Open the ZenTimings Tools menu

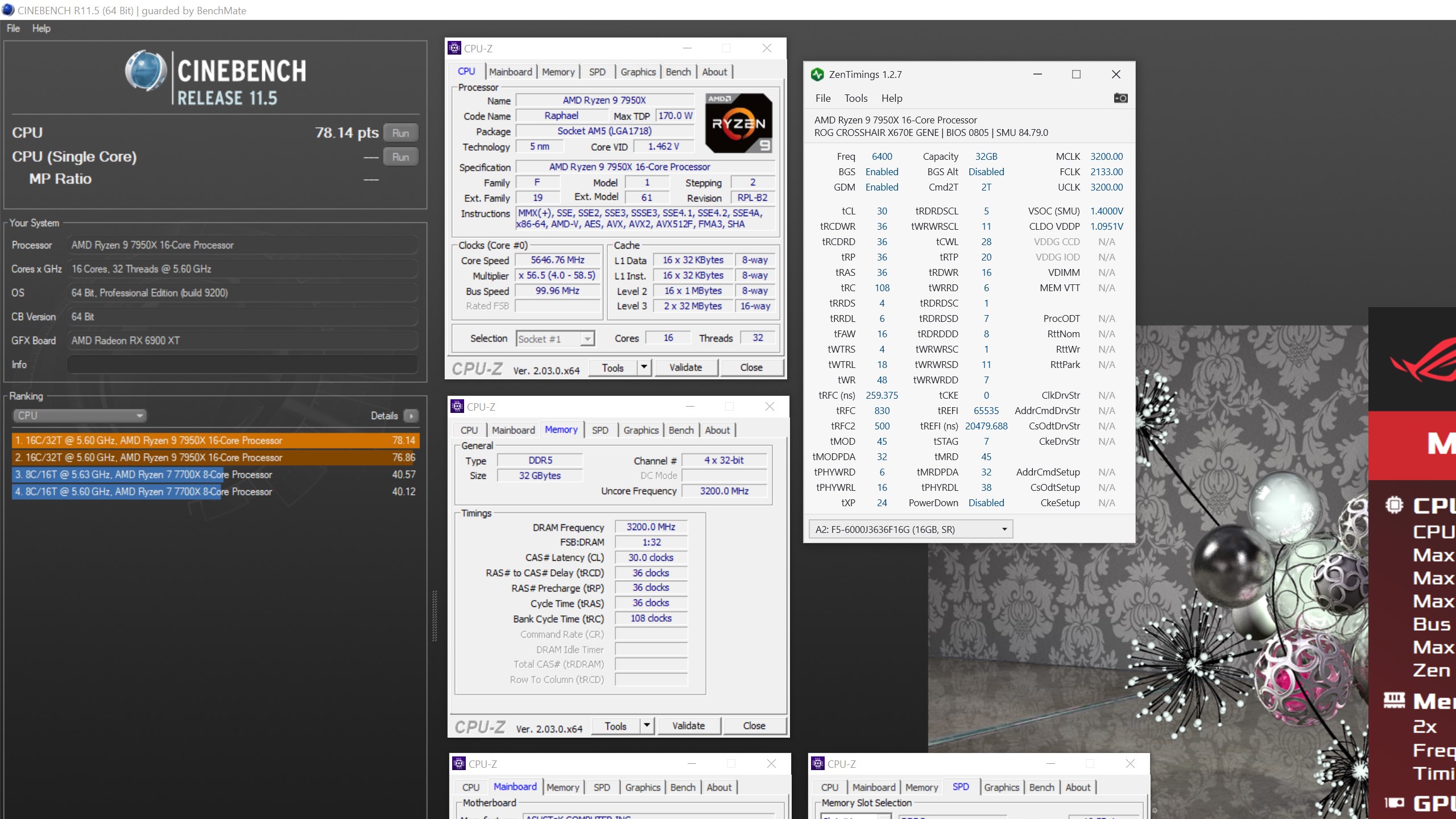click(856, 98)
